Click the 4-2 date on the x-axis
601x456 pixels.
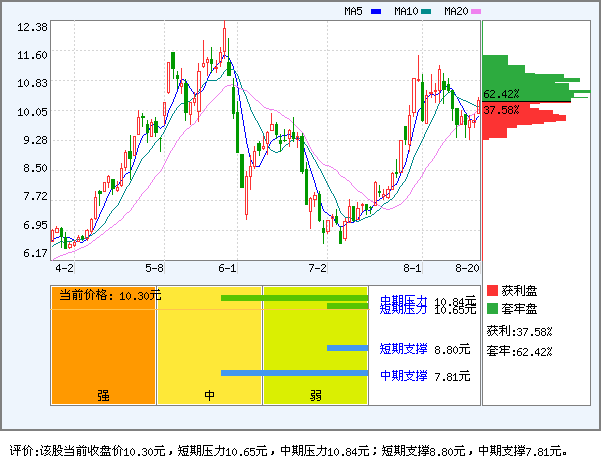click(64, 268)
